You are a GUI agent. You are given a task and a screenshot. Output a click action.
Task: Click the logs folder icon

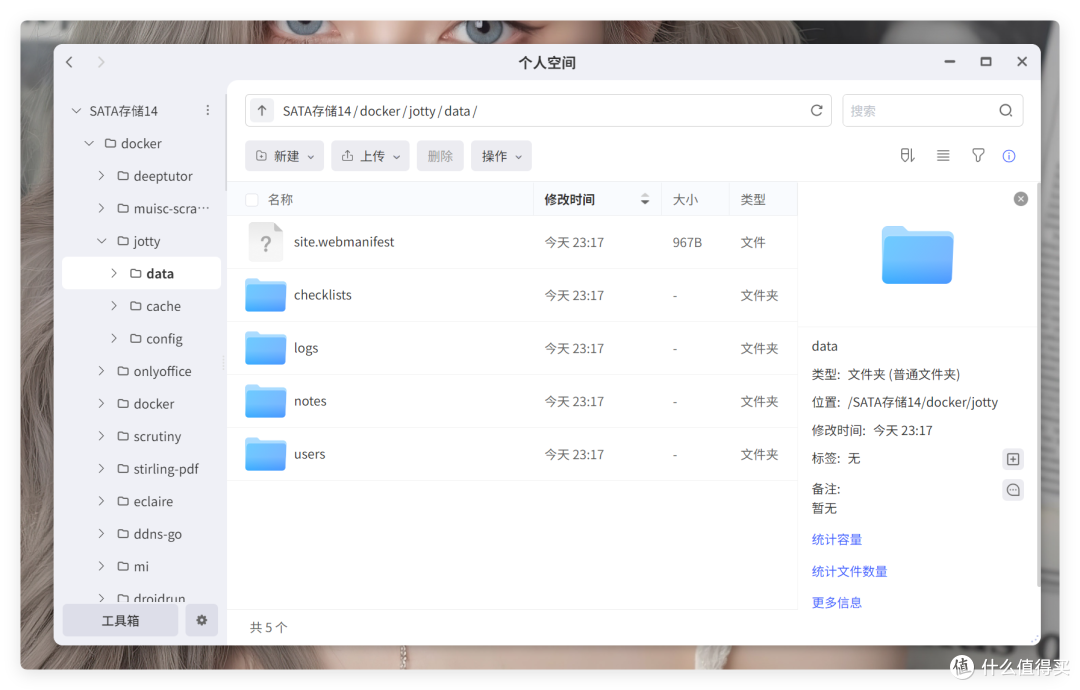coord(265,348)
